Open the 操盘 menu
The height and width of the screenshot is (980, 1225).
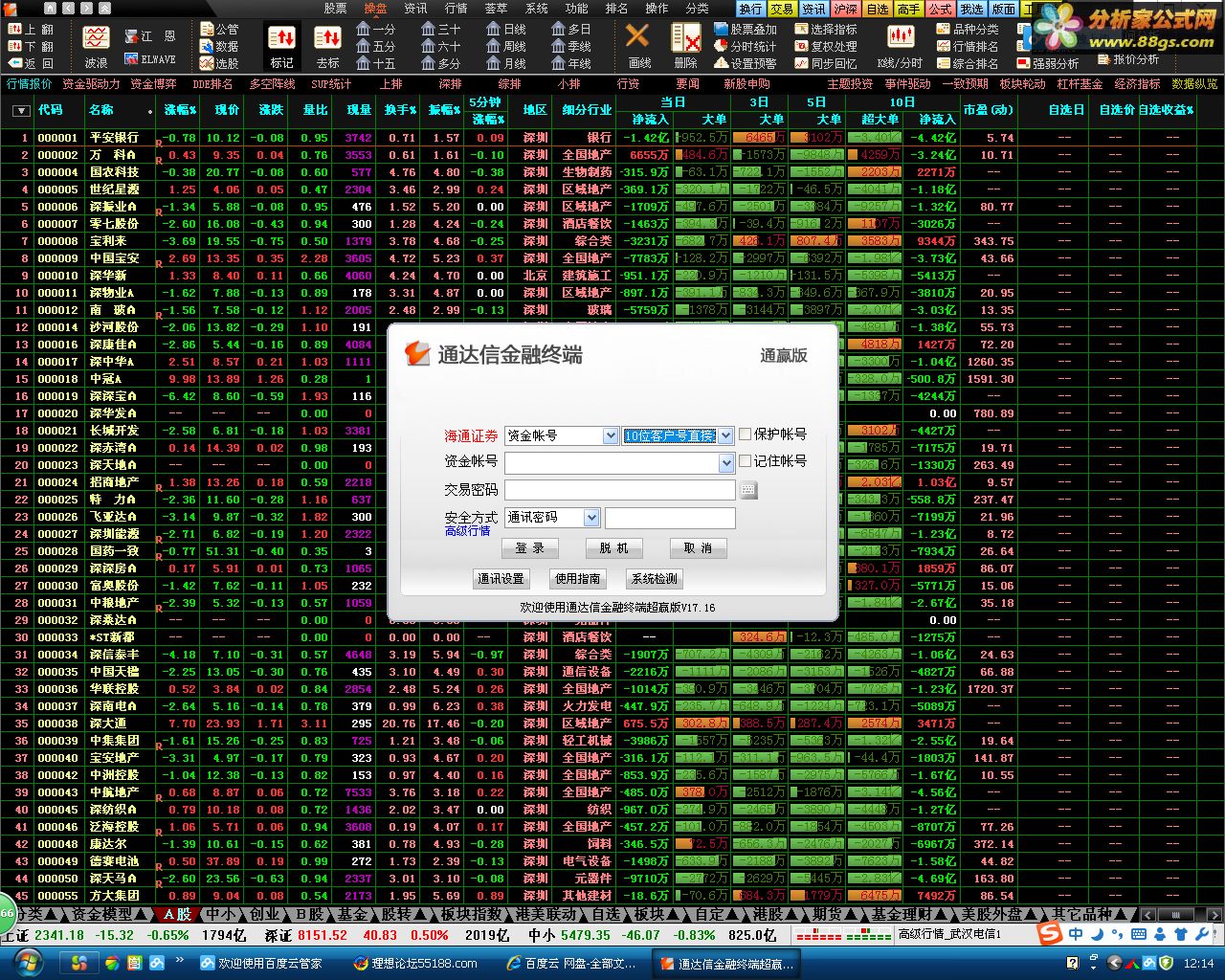(x=375, y=8)
